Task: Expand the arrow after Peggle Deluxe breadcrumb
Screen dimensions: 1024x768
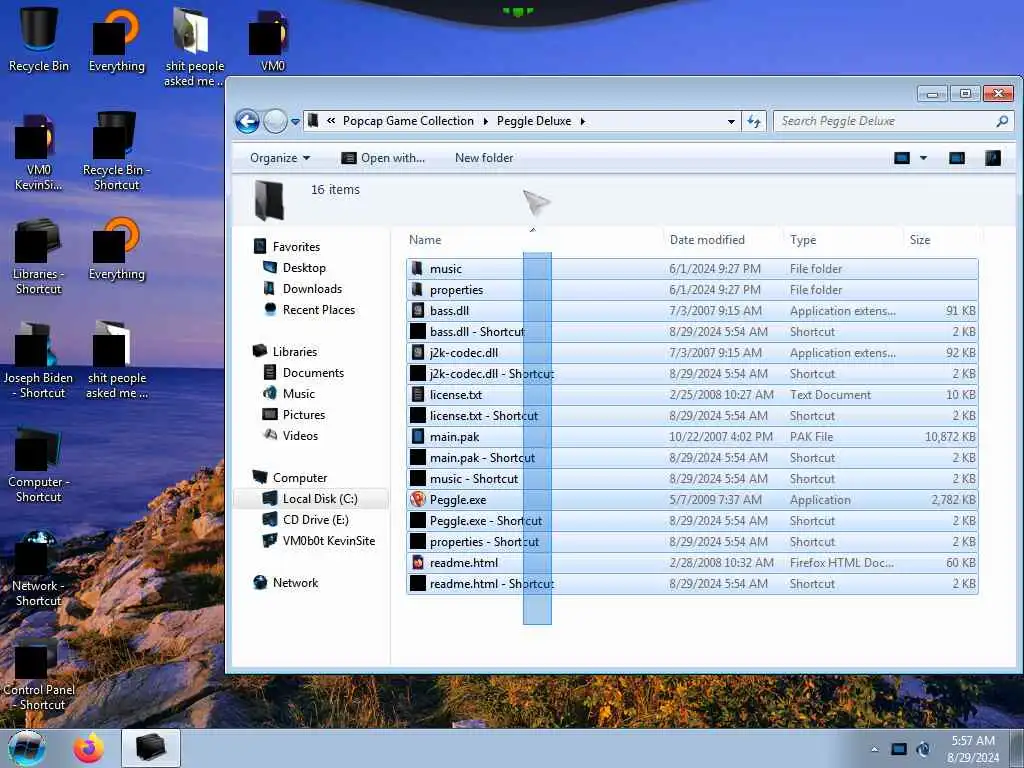Action: pos(583,121)
